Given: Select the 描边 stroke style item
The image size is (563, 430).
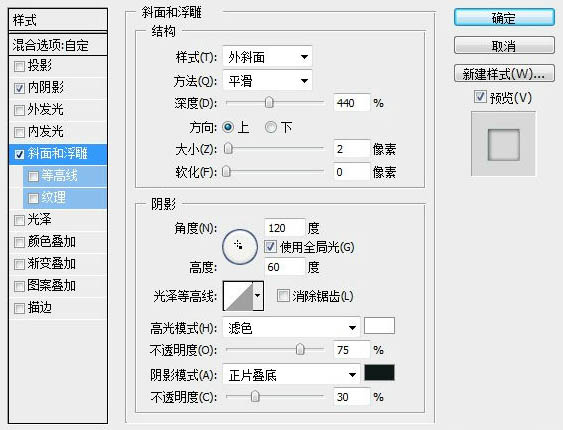Looking at the screenshot, I should 58,308.
